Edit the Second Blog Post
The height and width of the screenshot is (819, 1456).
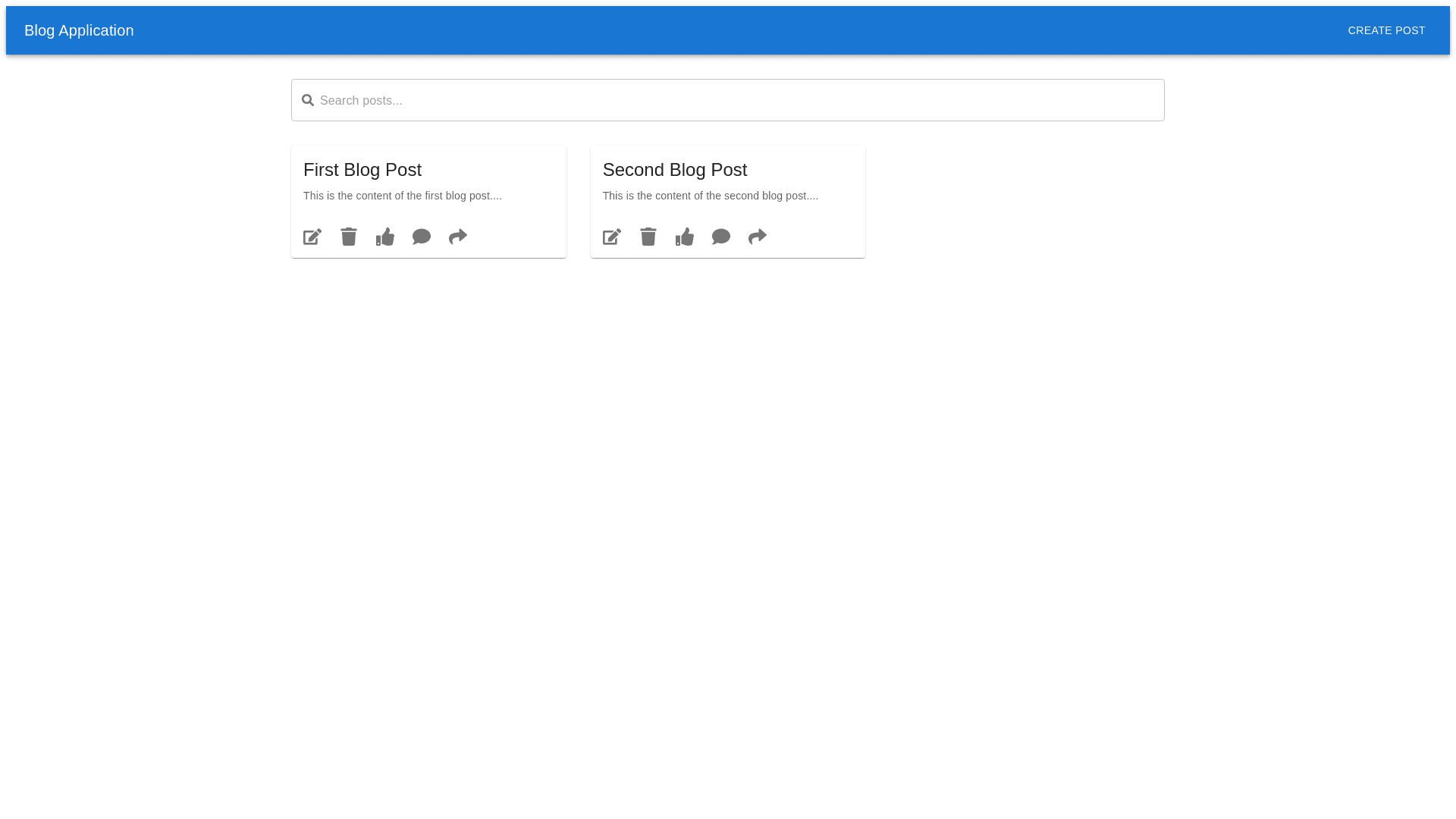(612, 237)
